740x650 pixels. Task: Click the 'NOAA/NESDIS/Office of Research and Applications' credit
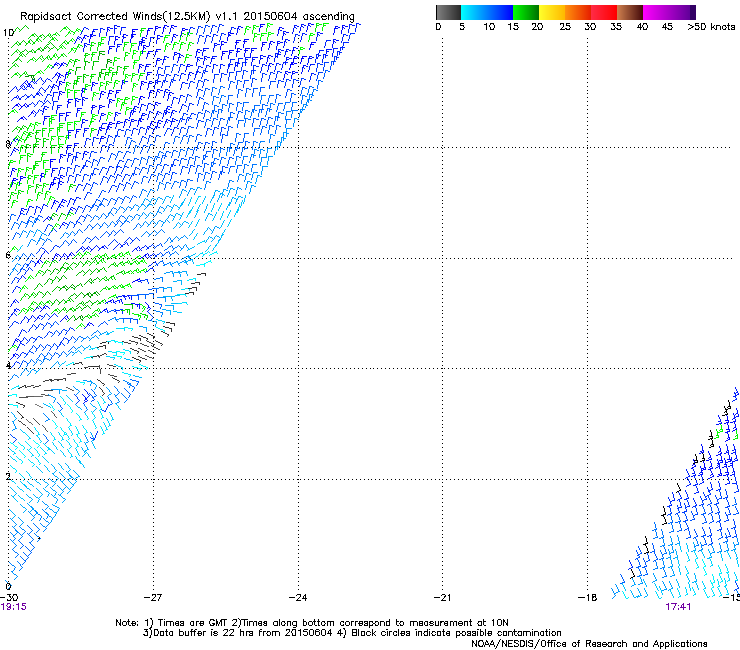589,644
